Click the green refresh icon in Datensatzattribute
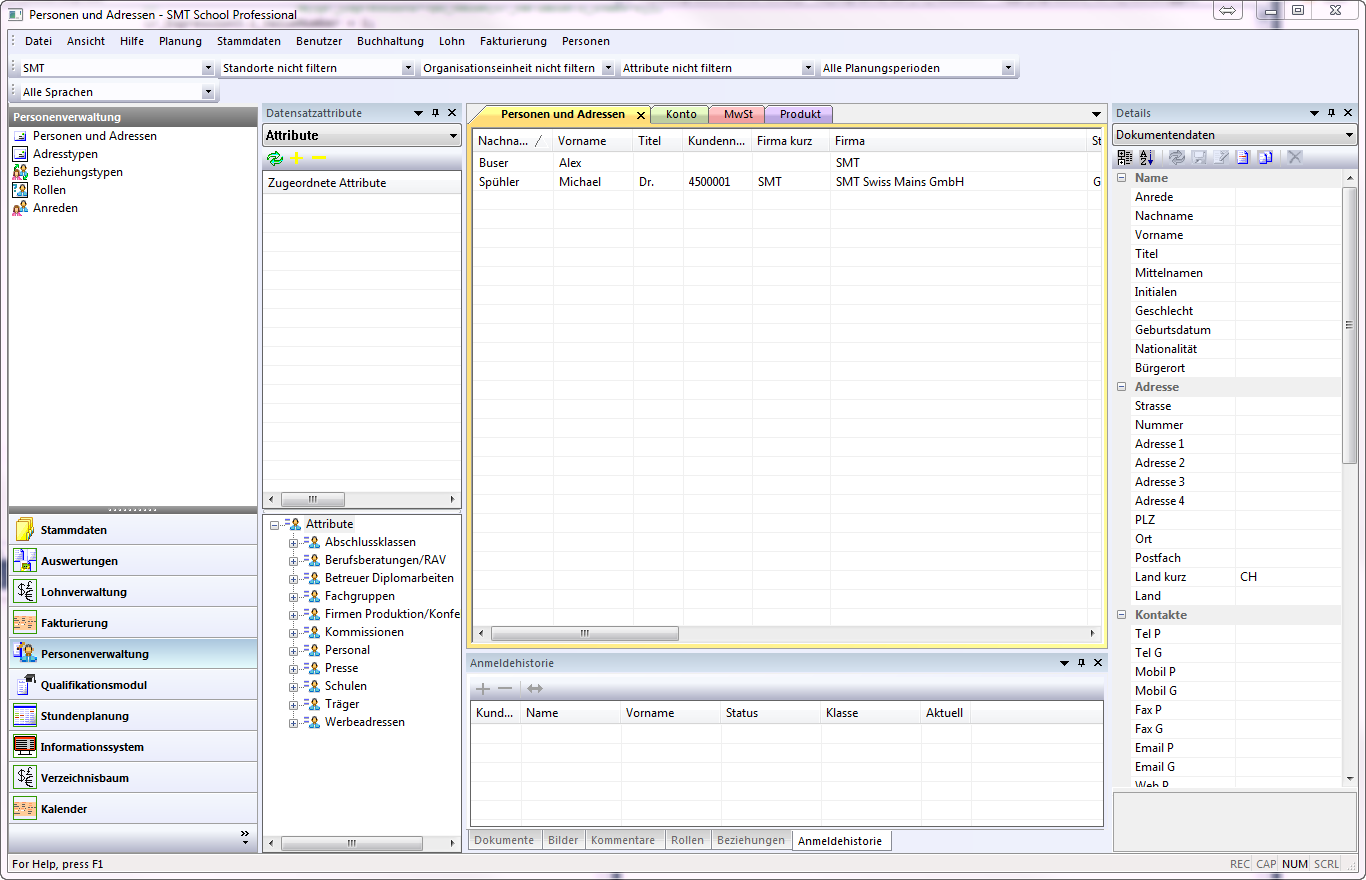Image resolution: width=1366 pixels, height=880 pixels. coord(274,158)
